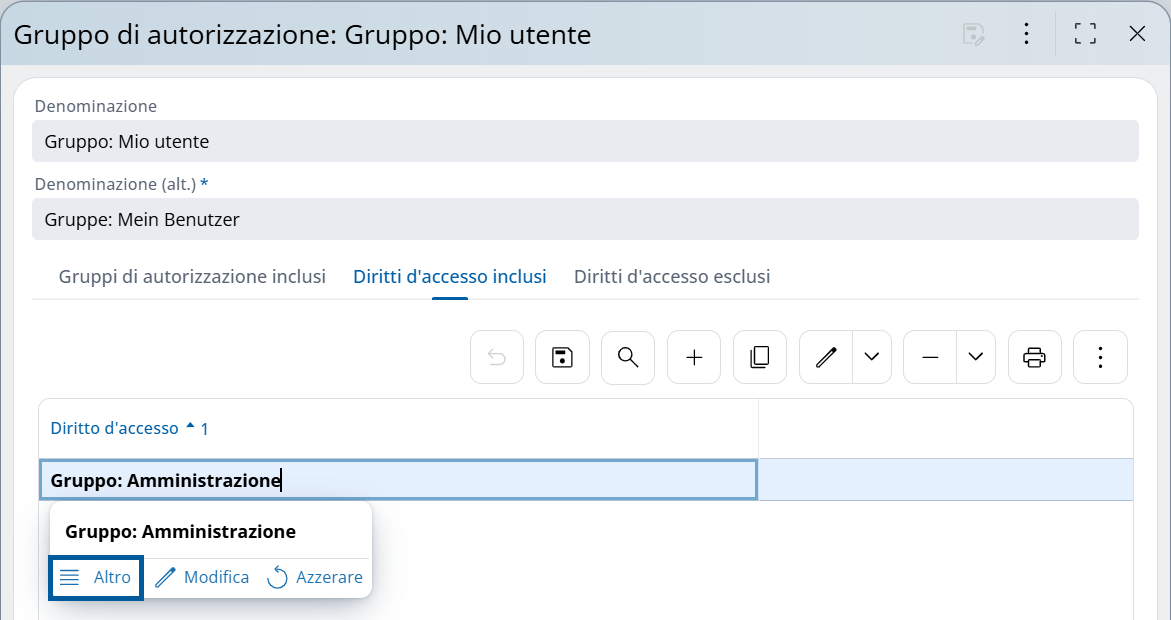Open the window header three-dot menu
The image size is (1171, 620).
1026,33
